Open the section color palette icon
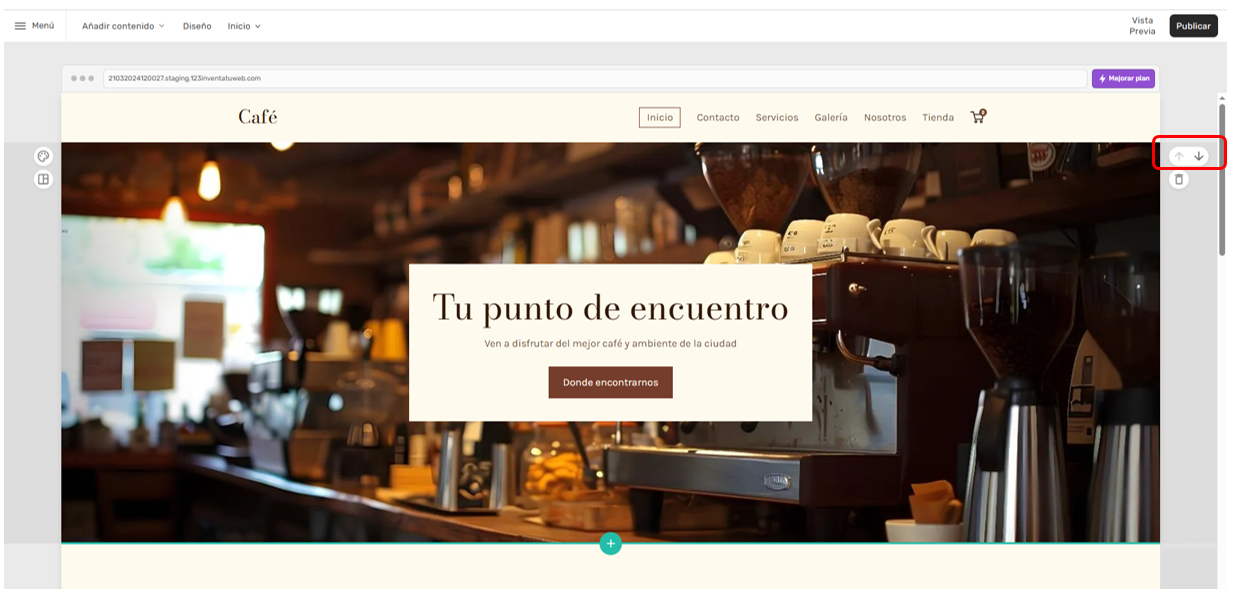1236x598 pixels. tap(43, 156)
